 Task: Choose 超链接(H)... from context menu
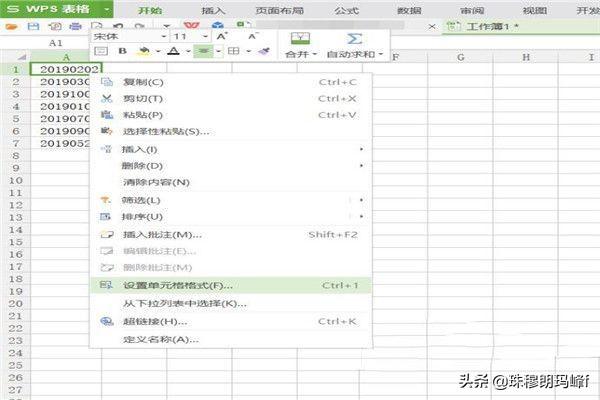click(231, 322)
